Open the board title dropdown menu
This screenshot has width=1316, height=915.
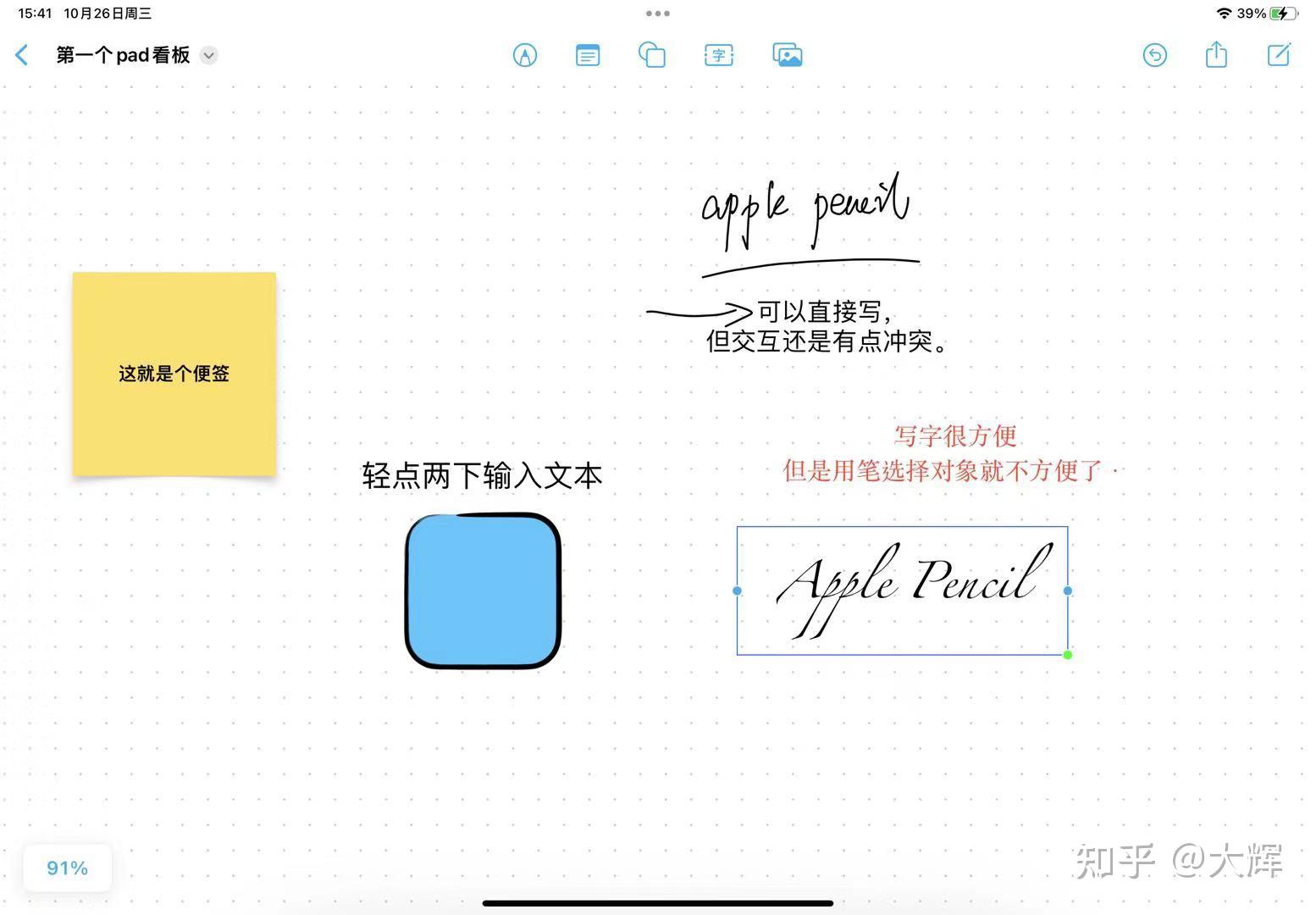208,56
